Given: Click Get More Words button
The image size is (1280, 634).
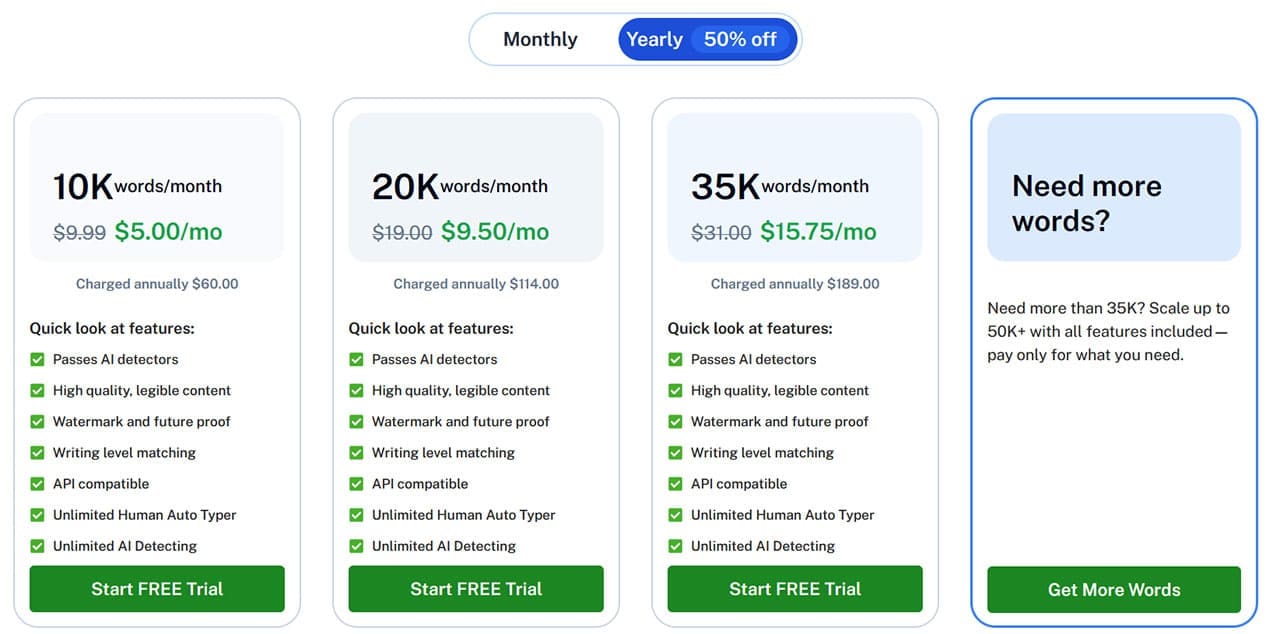Looking at the screenshot, I should [1114, 590].
